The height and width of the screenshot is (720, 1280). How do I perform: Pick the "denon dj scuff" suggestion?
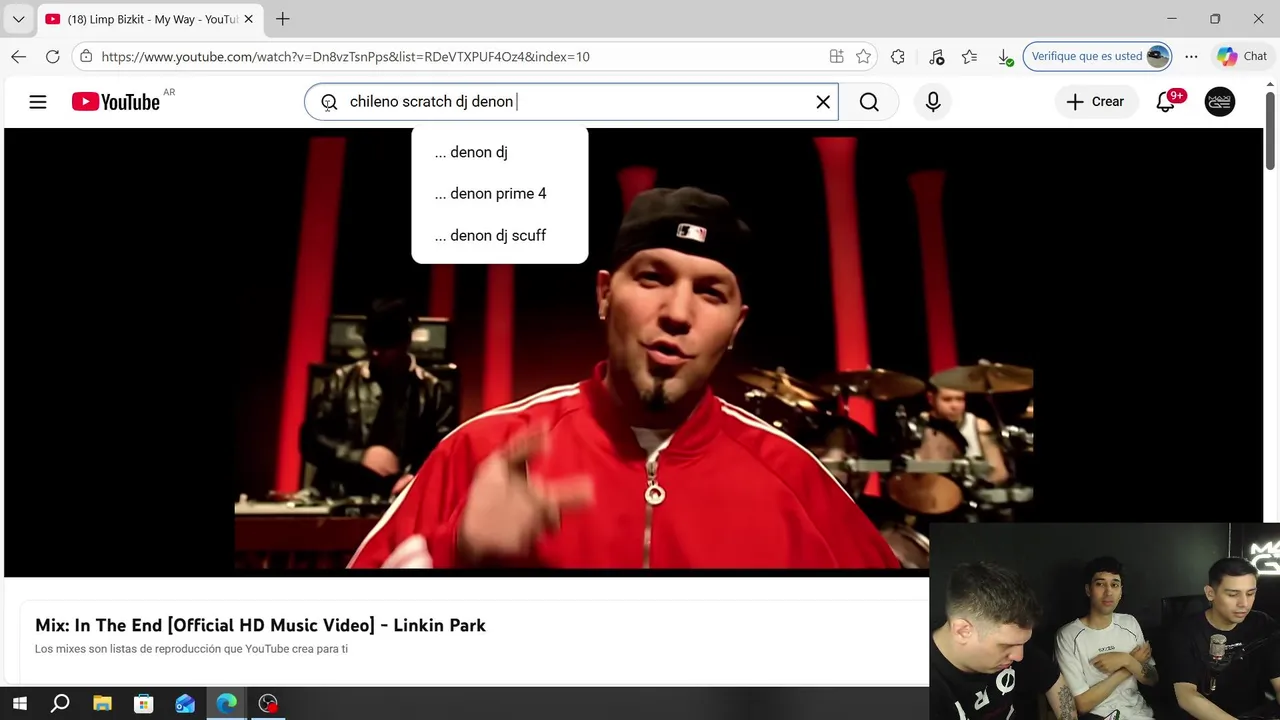(x=500, y=235)
